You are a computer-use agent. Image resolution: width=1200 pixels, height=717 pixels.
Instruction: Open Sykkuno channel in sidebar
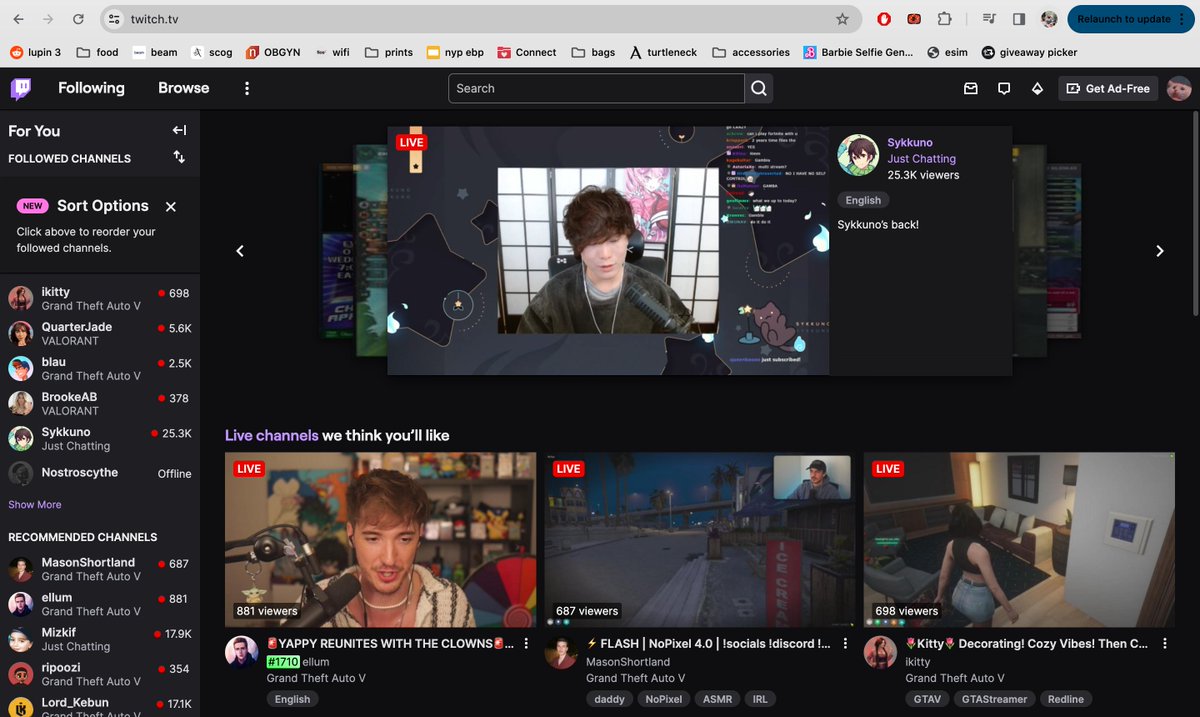point(100,439)
